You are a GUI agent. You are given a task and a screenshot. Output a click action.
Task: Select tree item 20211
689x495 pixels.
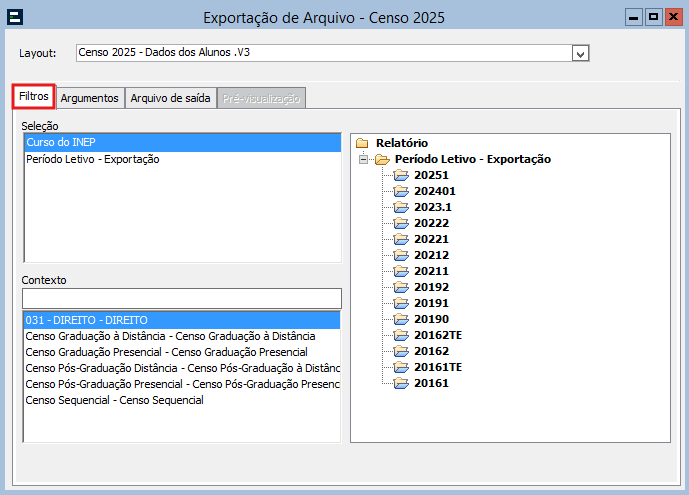[x=432, y=271]
